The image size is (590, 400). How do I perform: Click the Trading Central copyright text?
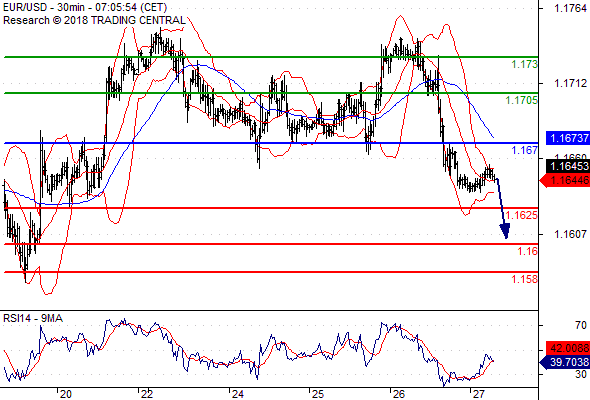tap(94, 20)
